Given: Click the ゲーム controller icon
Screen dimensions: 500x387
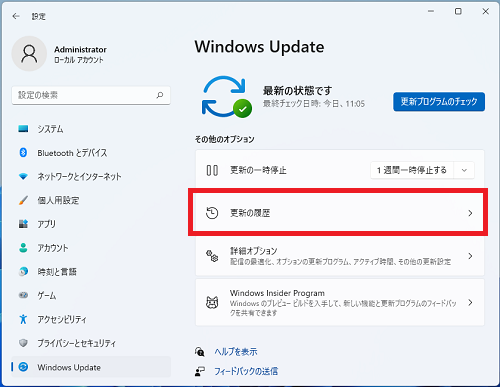Looking at the screenshot, I should coord(23,295).
